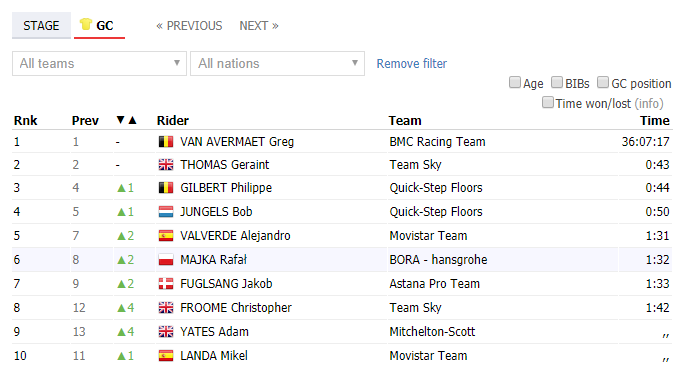Click the Danish flag next to Fuglsang
Viewport: 684px width, 366px height.
(166, 284)
